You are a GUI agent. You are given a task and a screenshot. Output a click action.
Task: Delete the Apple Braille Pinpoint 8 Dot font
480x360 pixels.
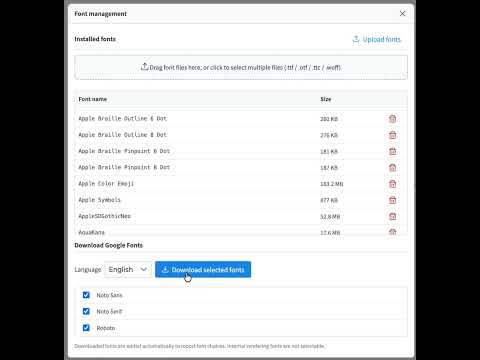(x=392, y=167)
